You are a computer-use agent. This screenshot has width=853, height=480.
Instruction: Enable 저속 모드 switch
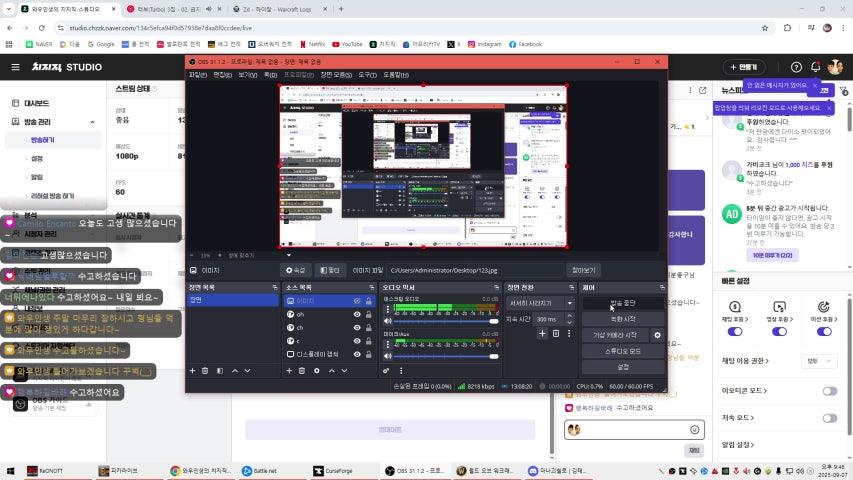click(x=830, y=418)
